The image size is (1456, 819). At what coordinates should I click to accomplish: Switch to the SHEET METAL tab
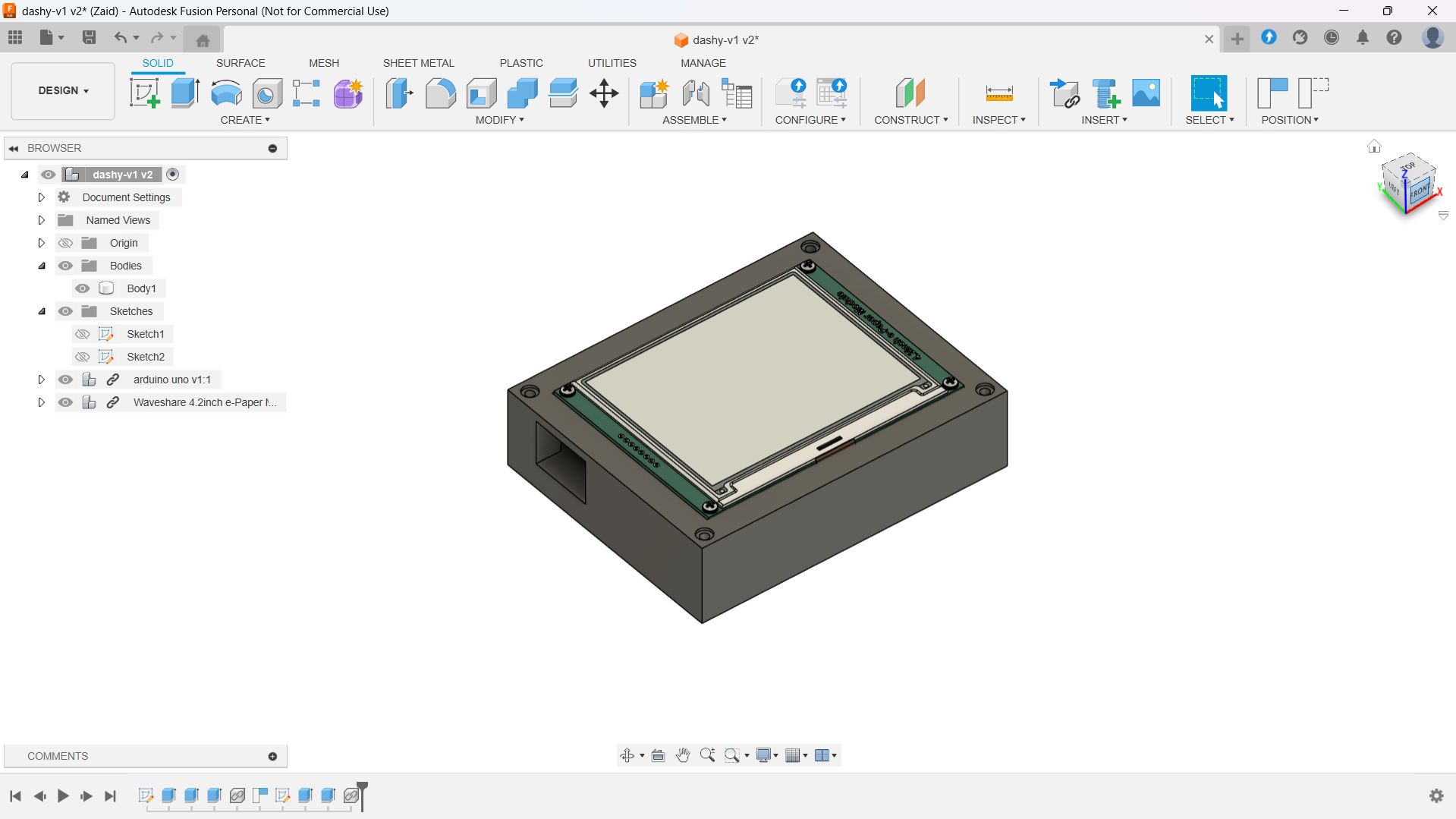point(418,63)
